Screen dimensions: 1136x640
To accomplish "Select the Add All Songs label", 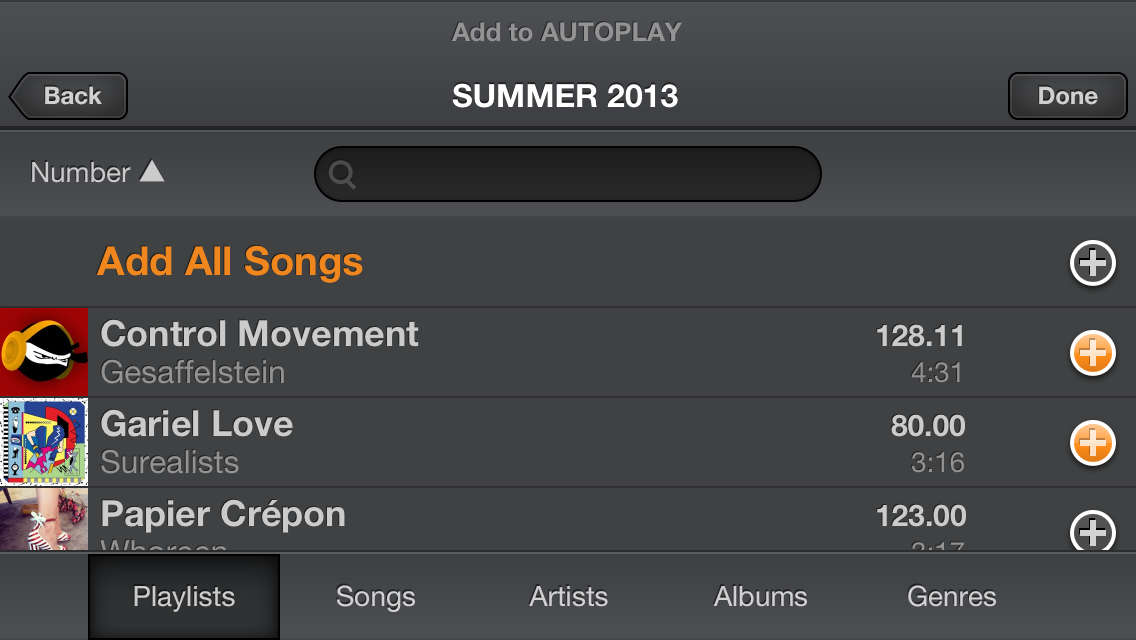I will (x=230, y=262).
